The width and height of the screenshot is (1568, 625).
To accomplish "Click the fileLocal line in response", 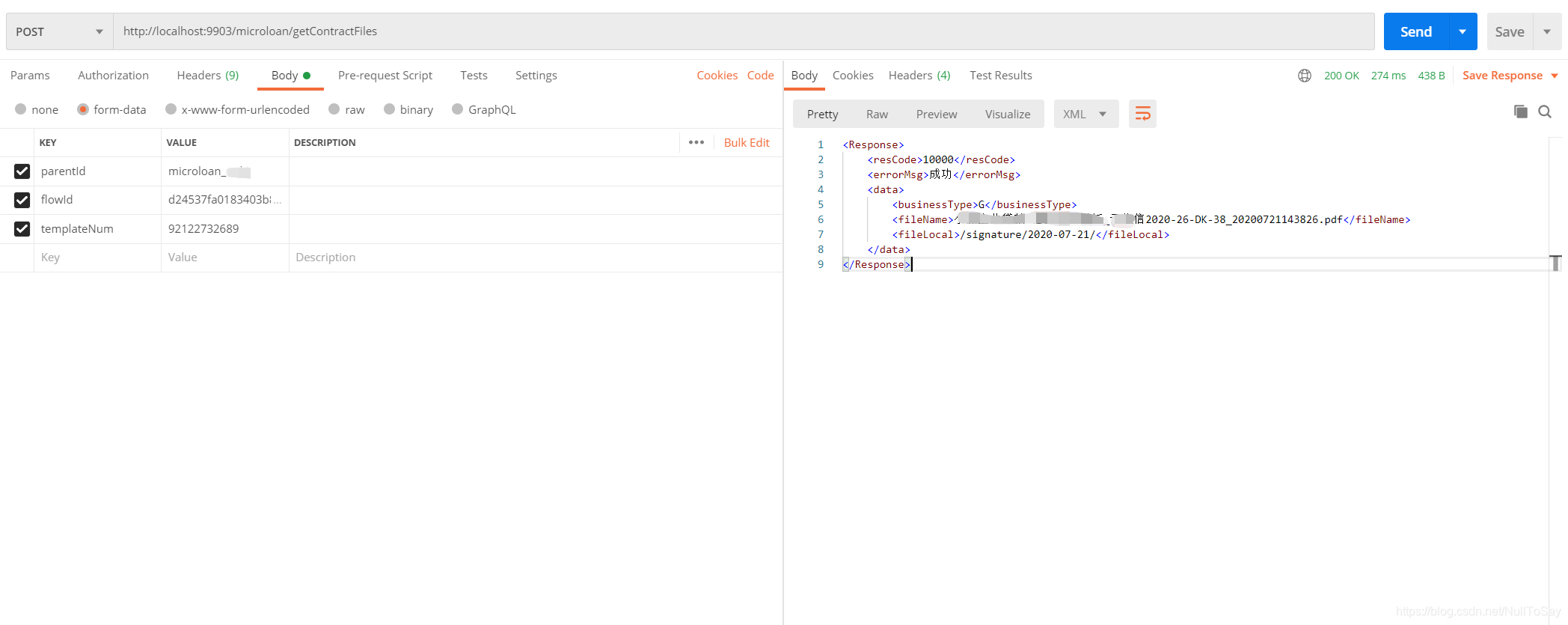I will pyautogui.click(x=1030, y=234).
